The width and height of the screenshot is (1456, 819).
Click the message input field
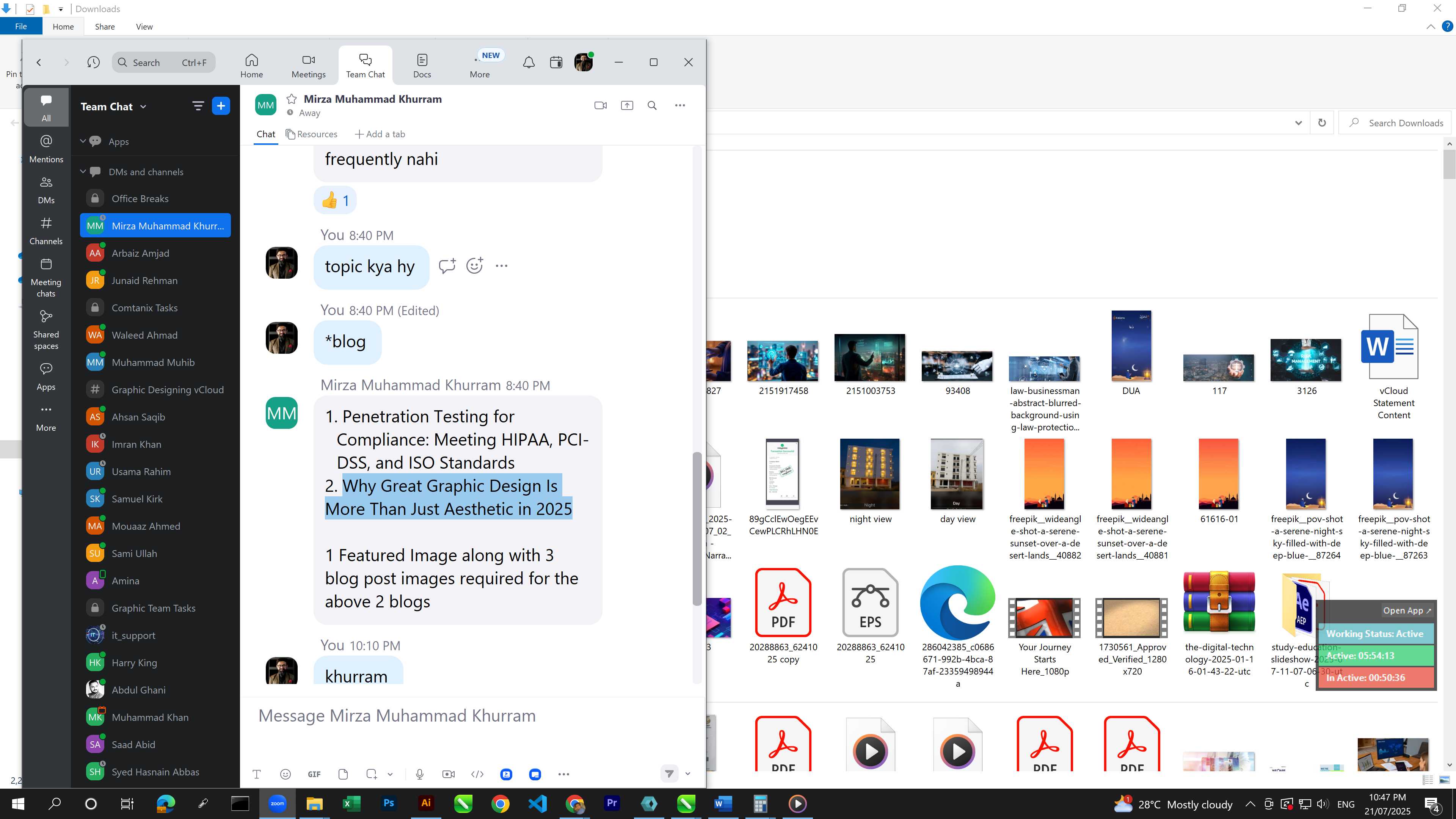(472, 715)
